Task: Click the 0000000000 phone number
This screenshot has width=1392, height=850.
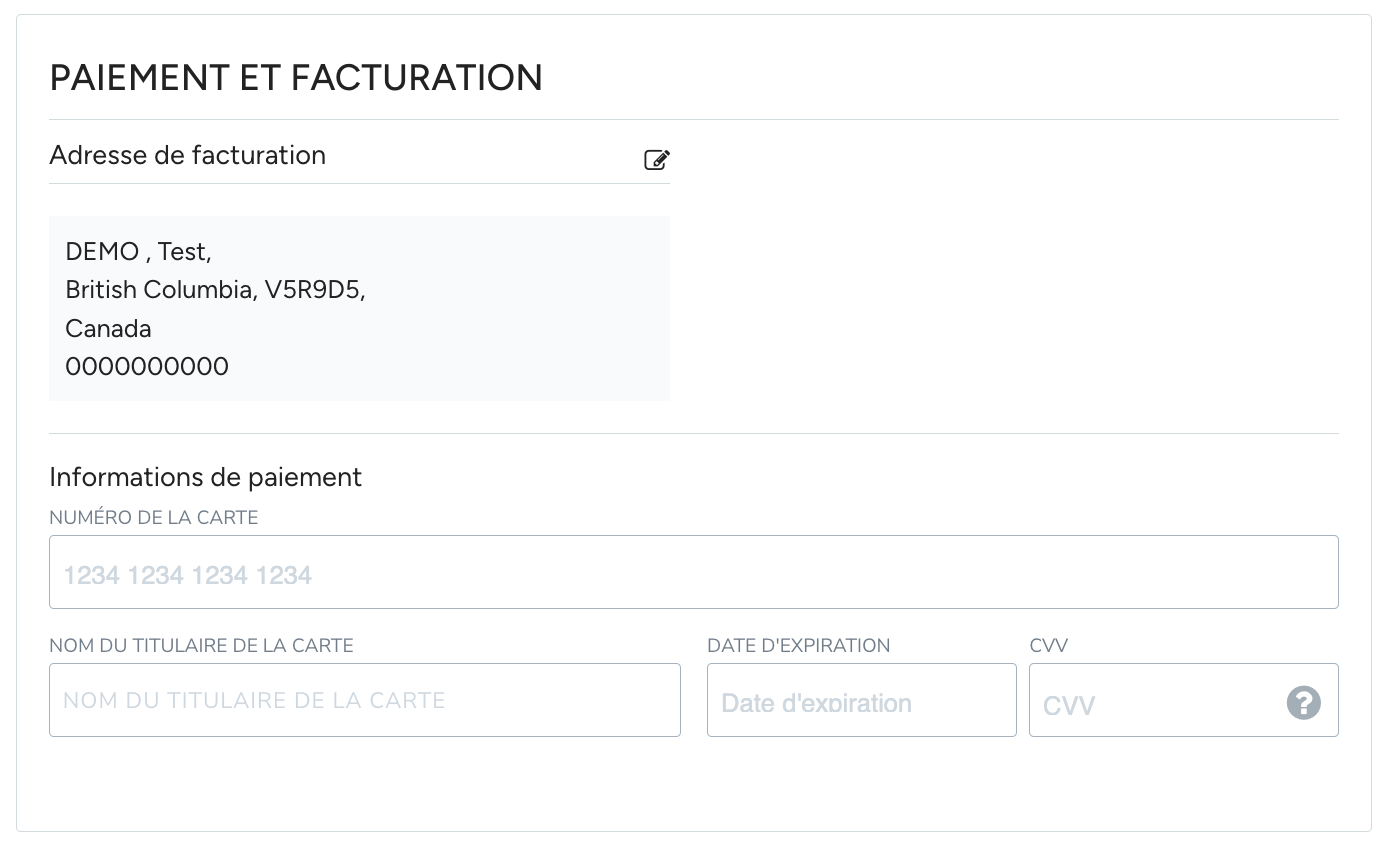Action: pos(147,367)
